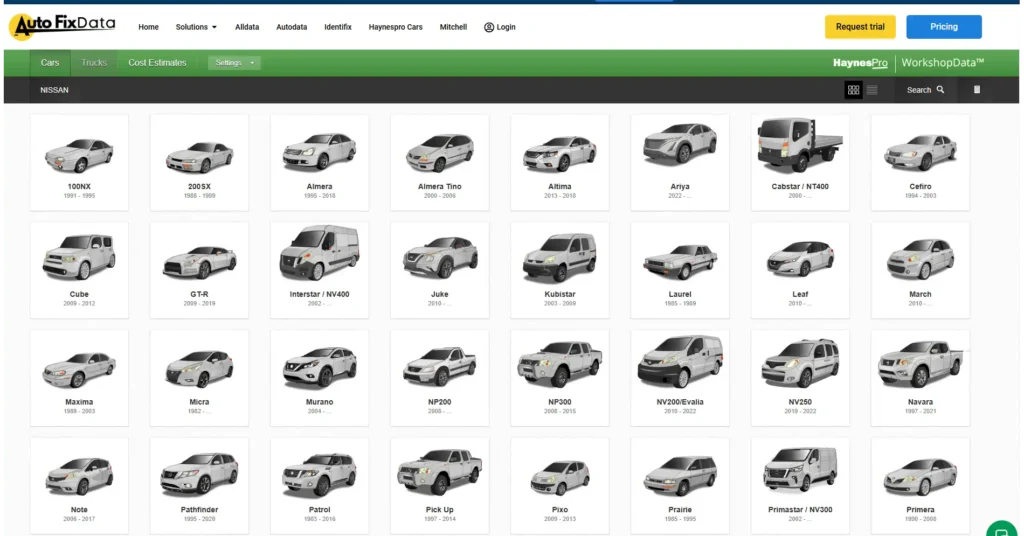Screen dimensions: 1024x536
Task: Go to the Home page
Action: [x=148, y=27]
